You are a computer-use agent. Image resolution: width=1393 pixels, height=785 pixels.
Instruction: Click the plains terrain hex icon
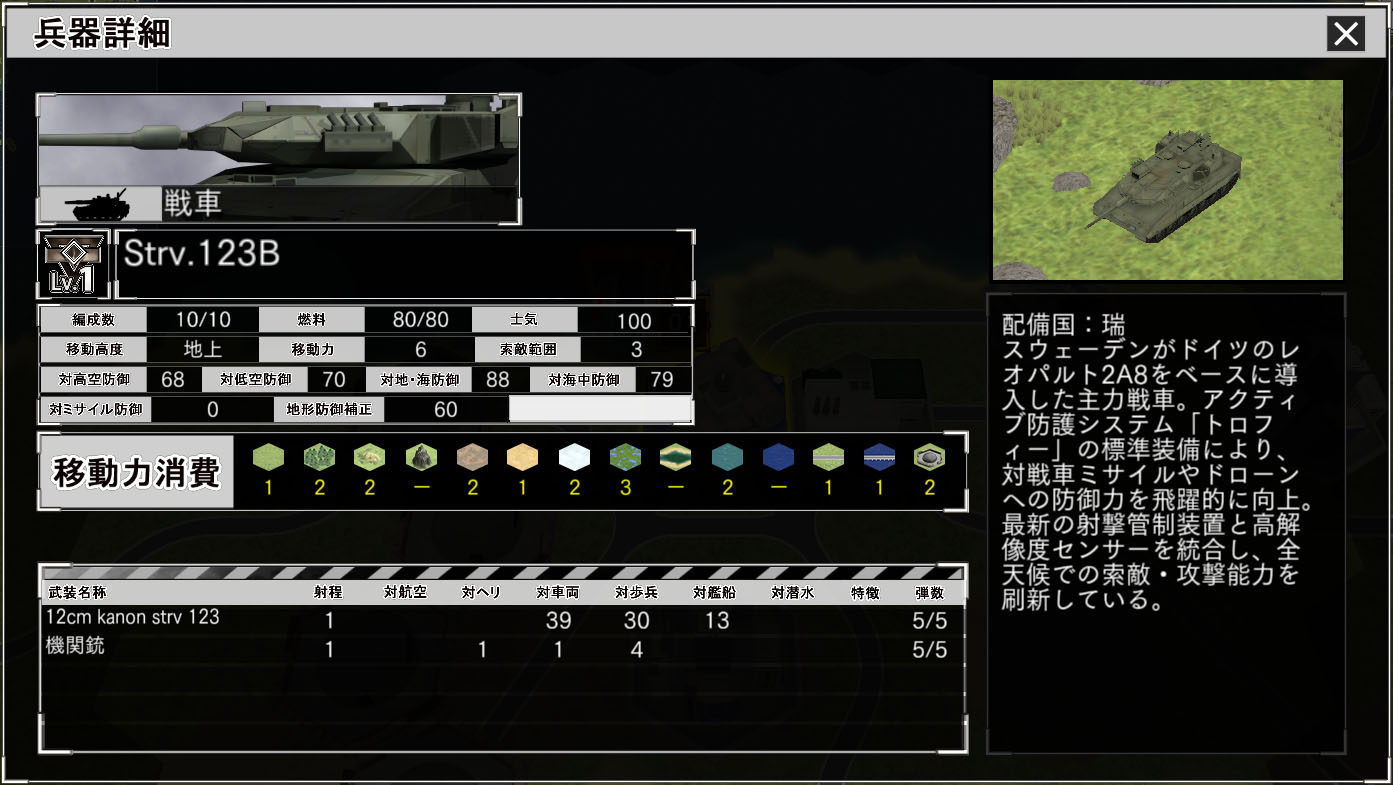268,457
